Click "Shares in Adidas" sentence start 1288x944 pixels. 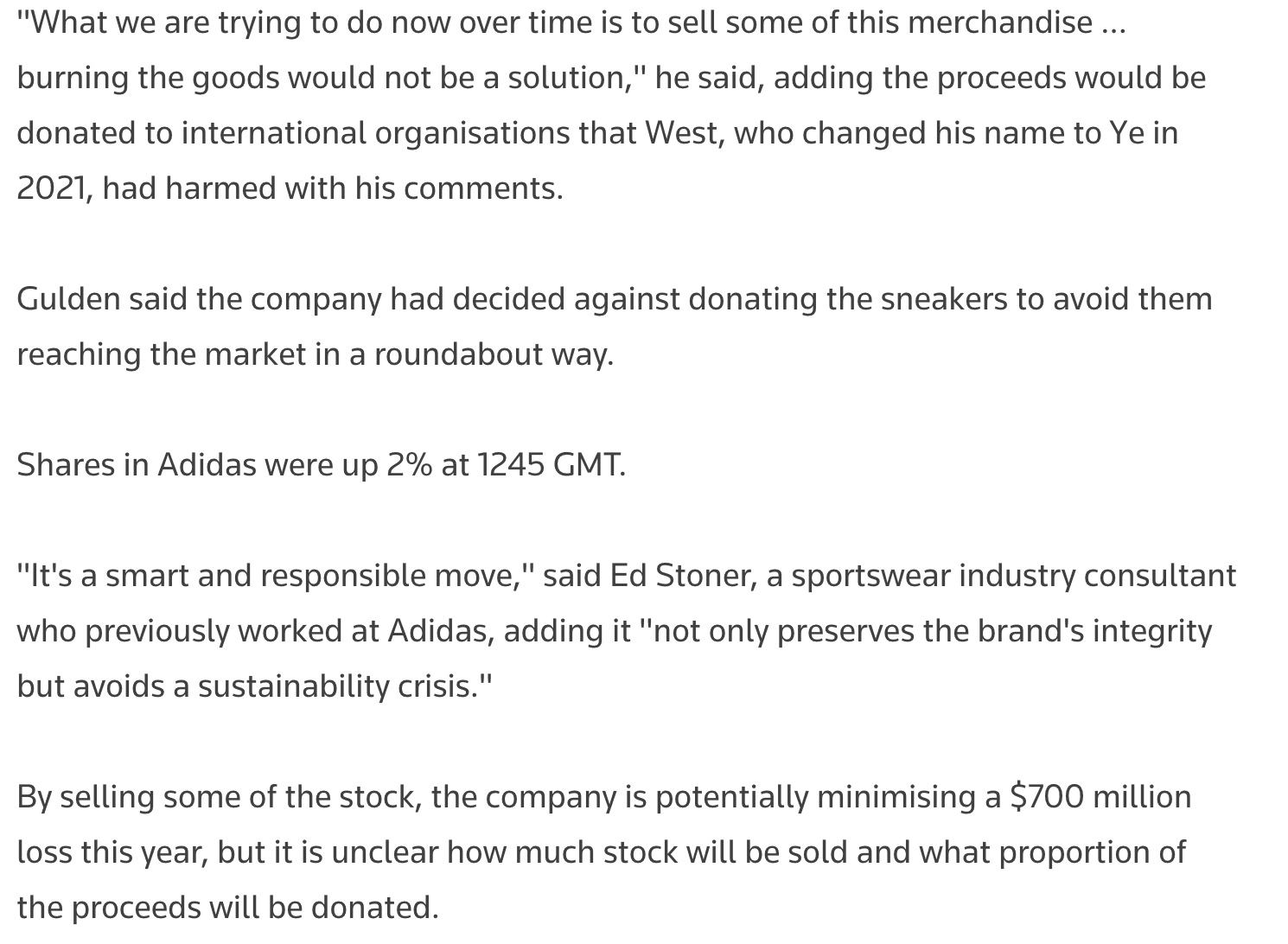click(137, 465)
